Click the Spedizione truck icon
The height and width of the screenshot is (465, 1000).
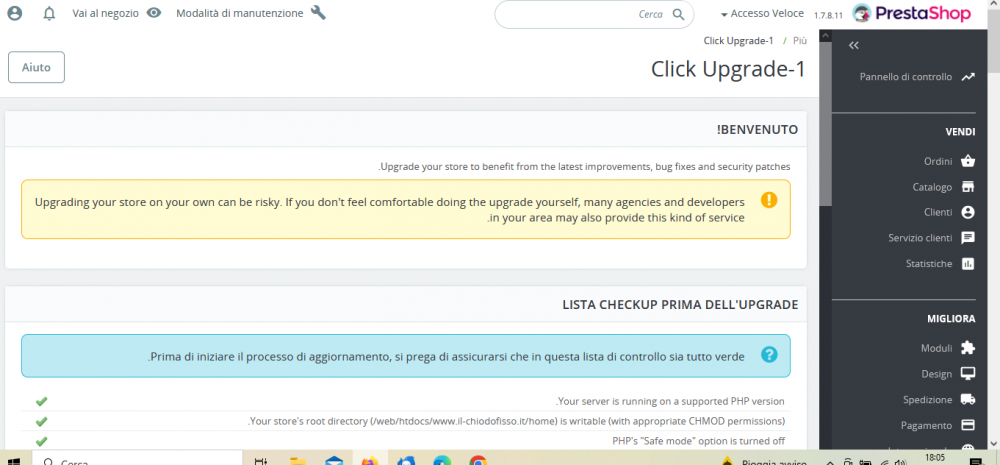pos(968,400)
